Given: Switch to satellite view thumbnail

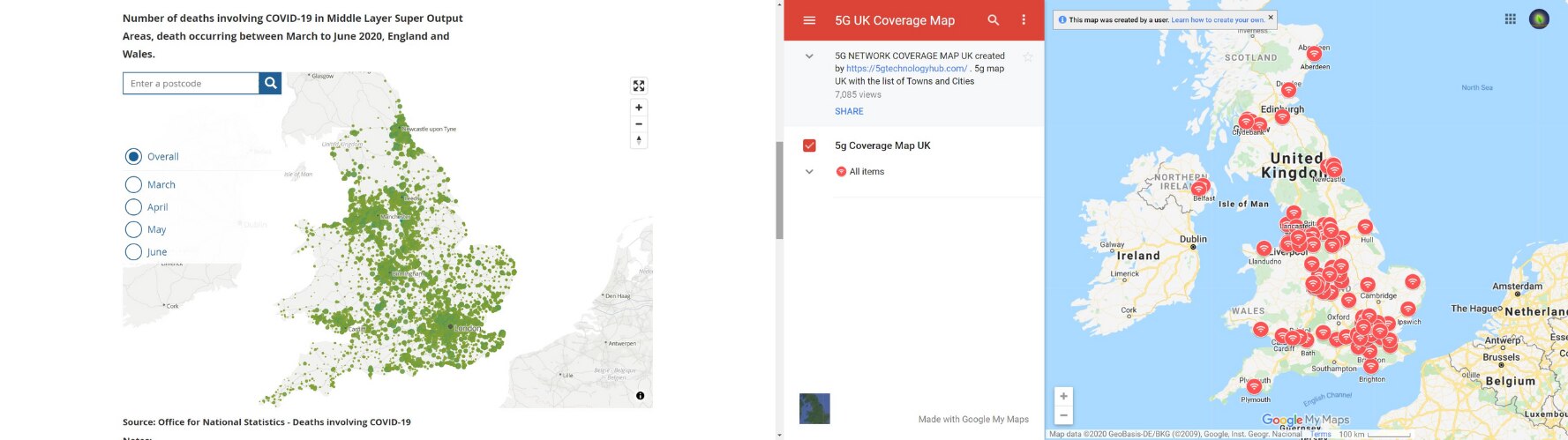Looking at the screenshot, I should click(814, 409).
